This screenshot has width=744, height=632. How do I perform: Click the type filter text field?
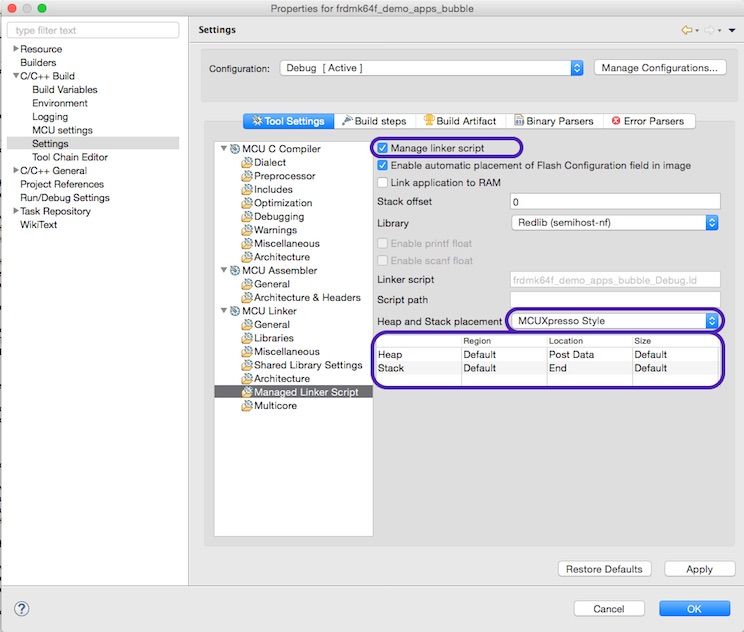[93, 30]
